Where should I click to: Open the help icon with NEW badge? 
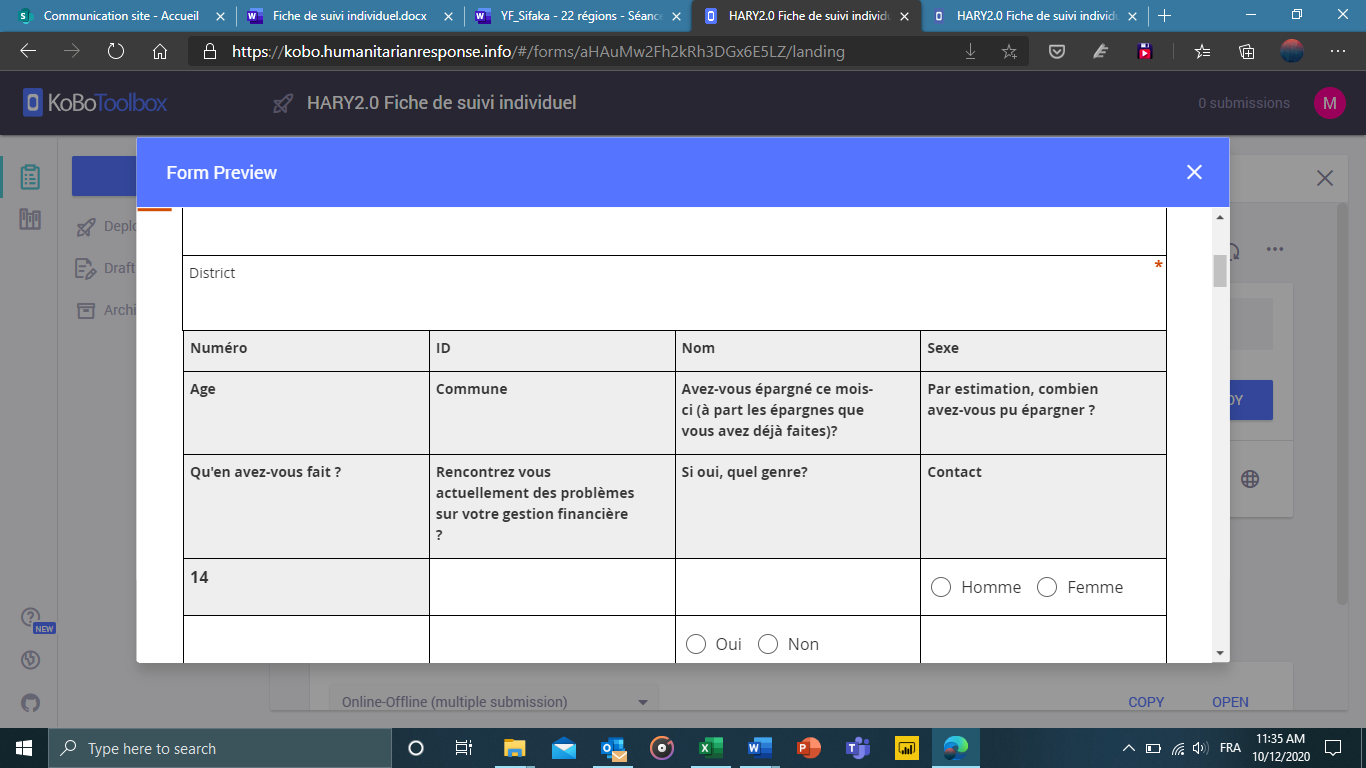[30, 618]
